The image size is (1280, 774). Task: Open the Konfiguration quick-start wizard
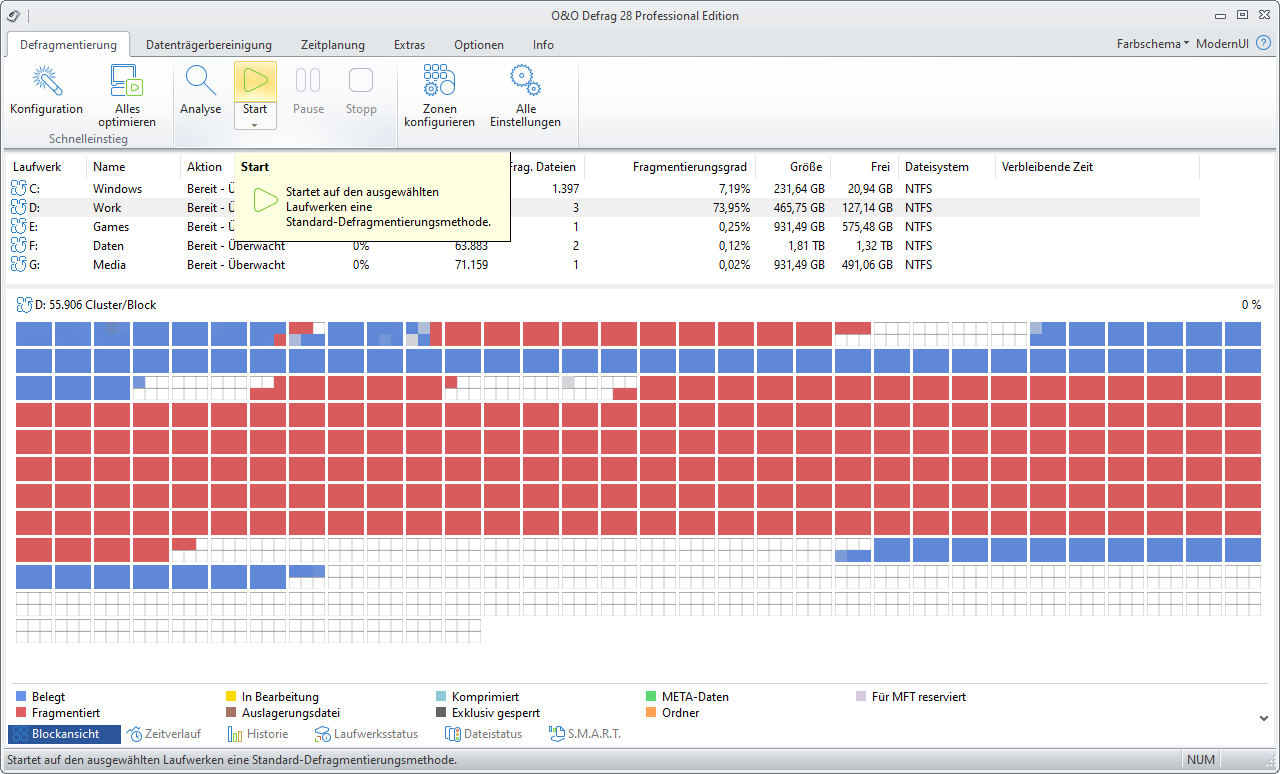(46, 92)
